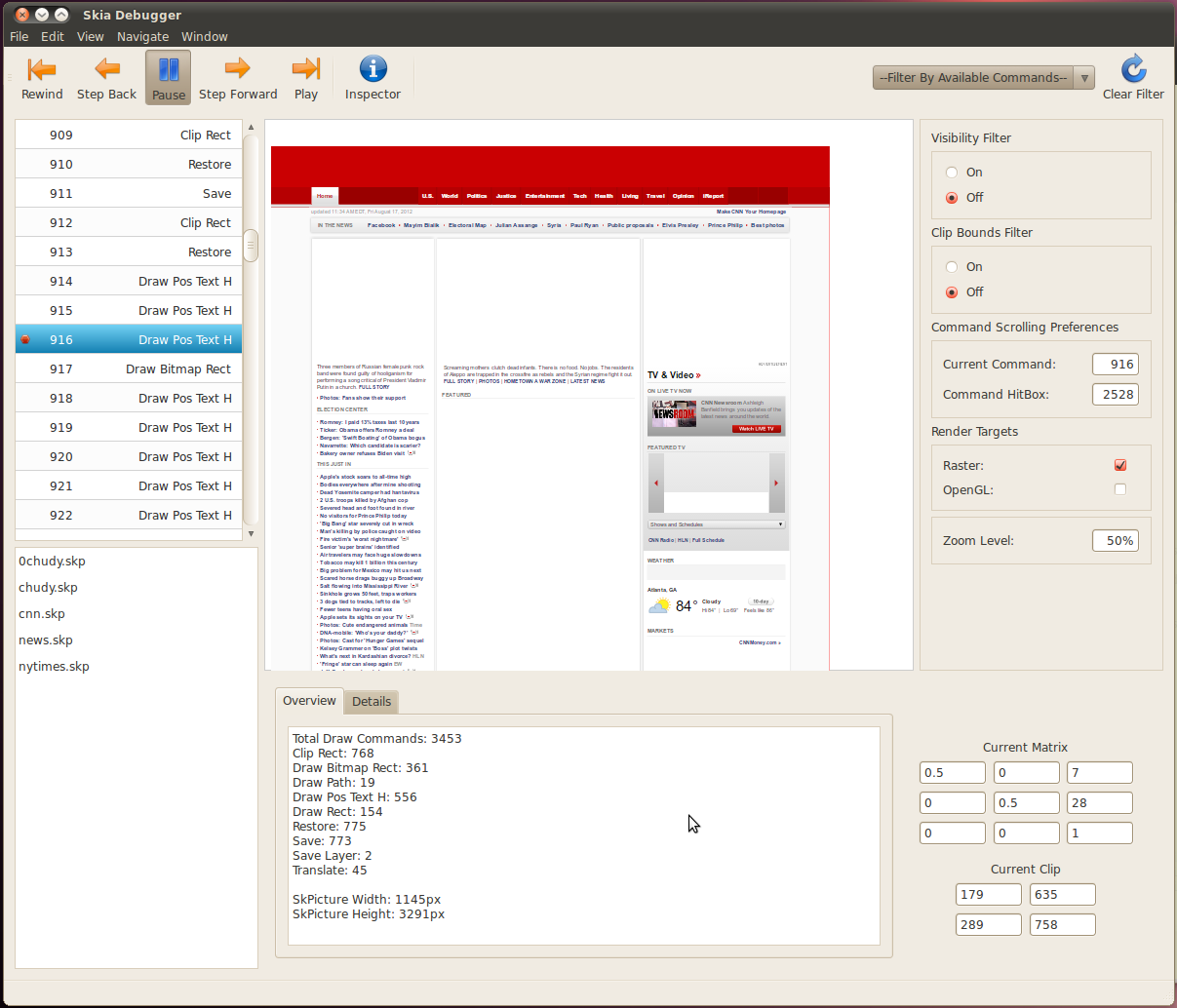Select the nytimes.skp file
1177x1008 pixels.
click(54, 667)
